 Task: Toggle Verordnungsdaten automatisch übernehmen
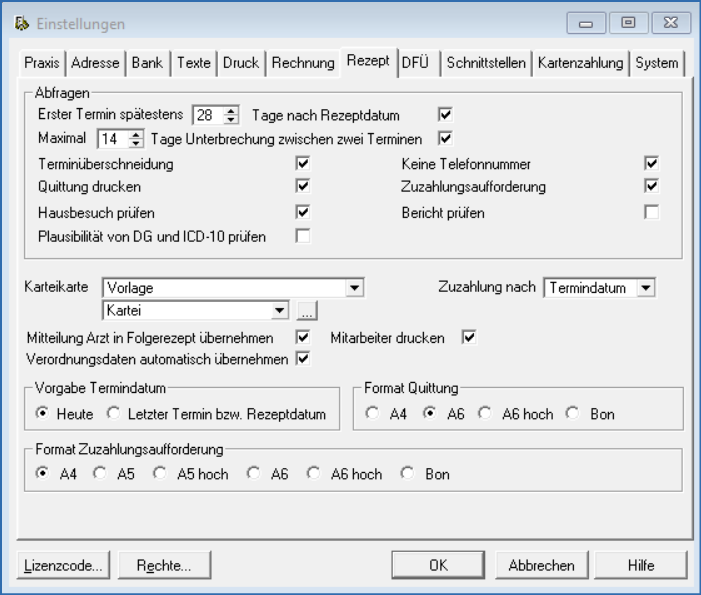pos(303,359)
